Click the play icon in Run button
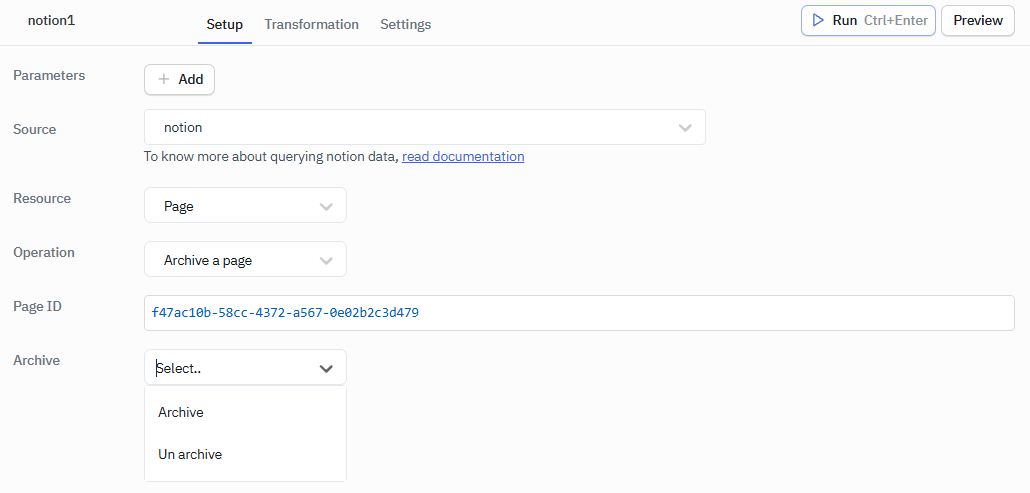1030x493 pixels. [x=818, y=20]
